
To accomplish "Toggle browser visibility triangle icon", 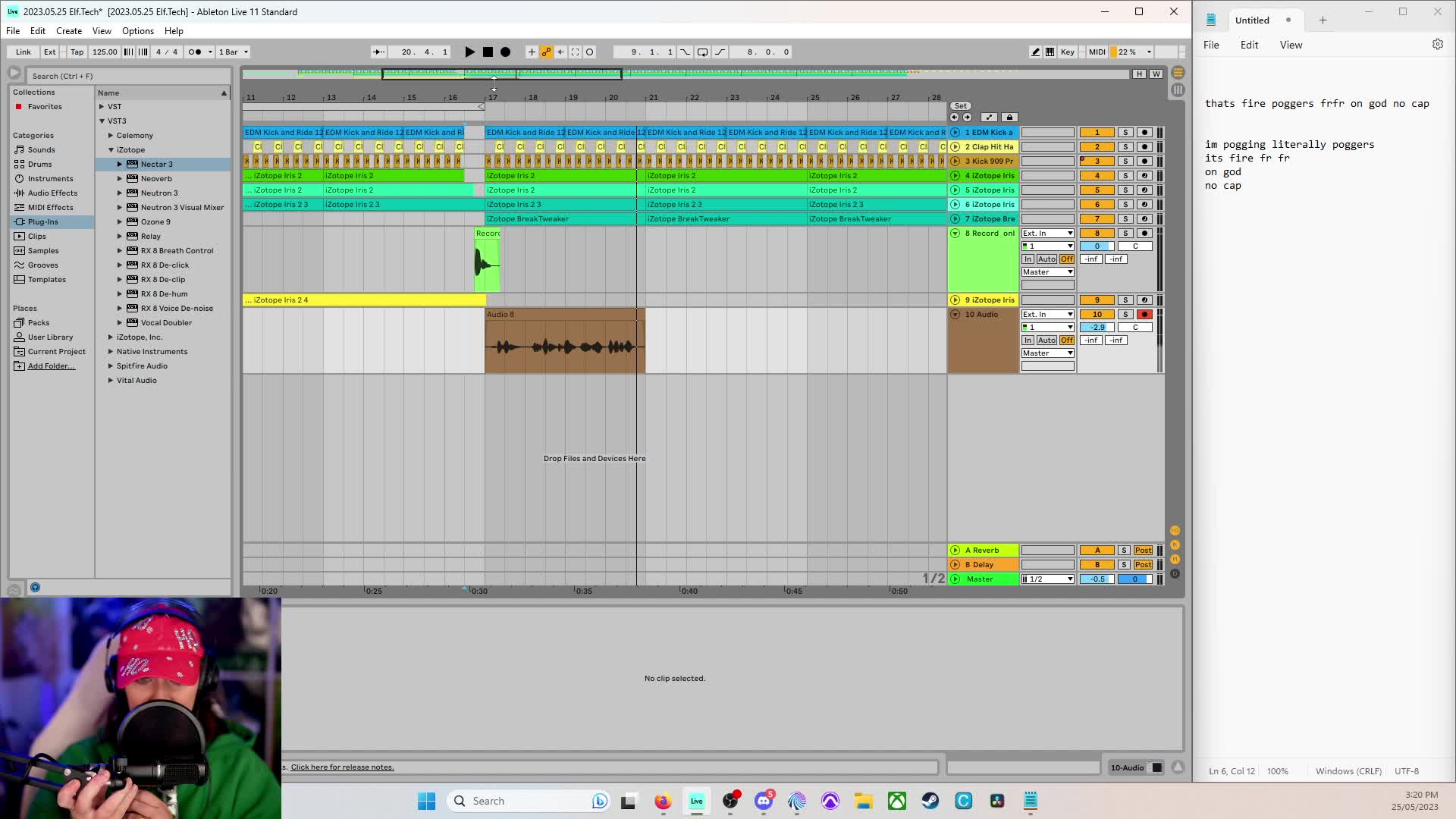I will coord(14,73).
